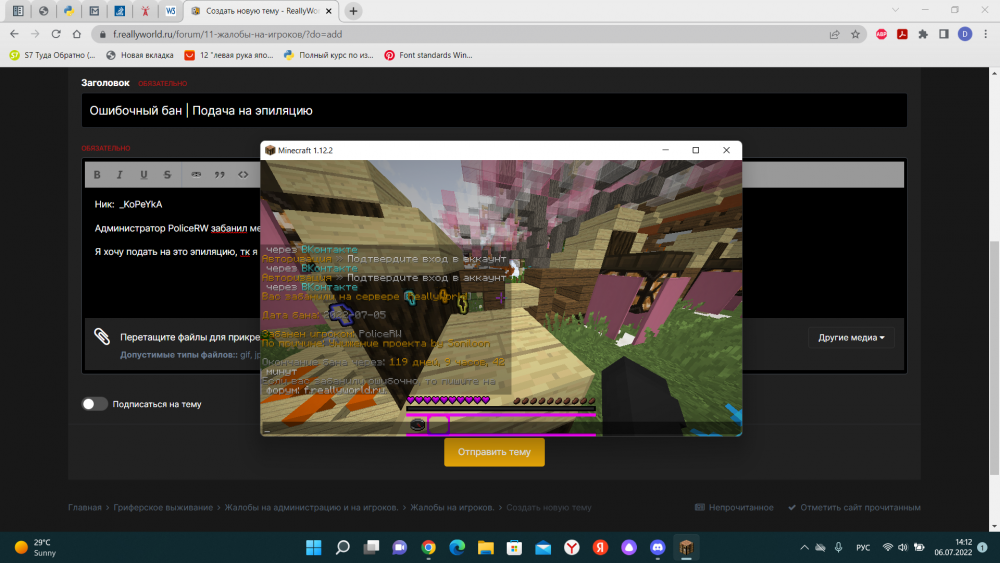This screenshot has width=1000, height=563.
Task: Open the 'Непрочитанное' link
Action: click(734, 508)
